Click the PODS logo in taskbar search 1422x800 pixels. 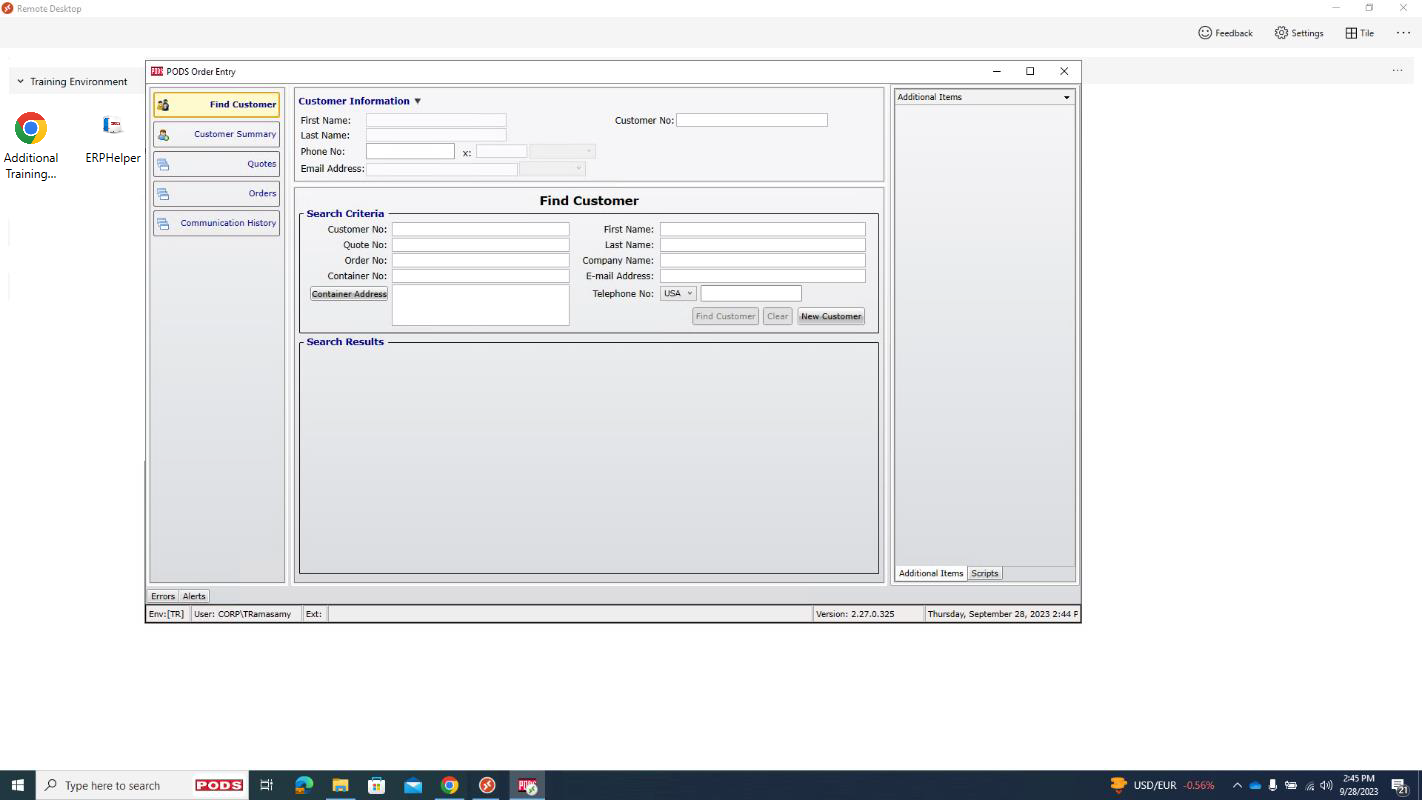[x=219, y=785]
